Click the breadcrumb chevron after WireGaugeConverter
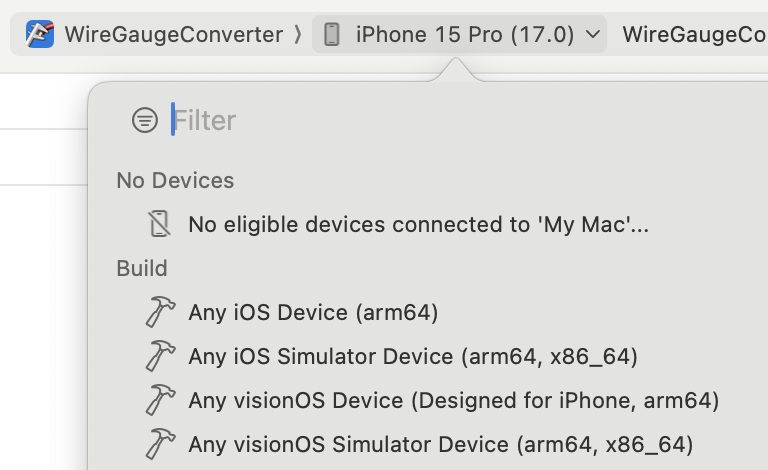Image resolution: width=768 pixels, height=470 pixels. pyautogui.click(x=297, y=35)
